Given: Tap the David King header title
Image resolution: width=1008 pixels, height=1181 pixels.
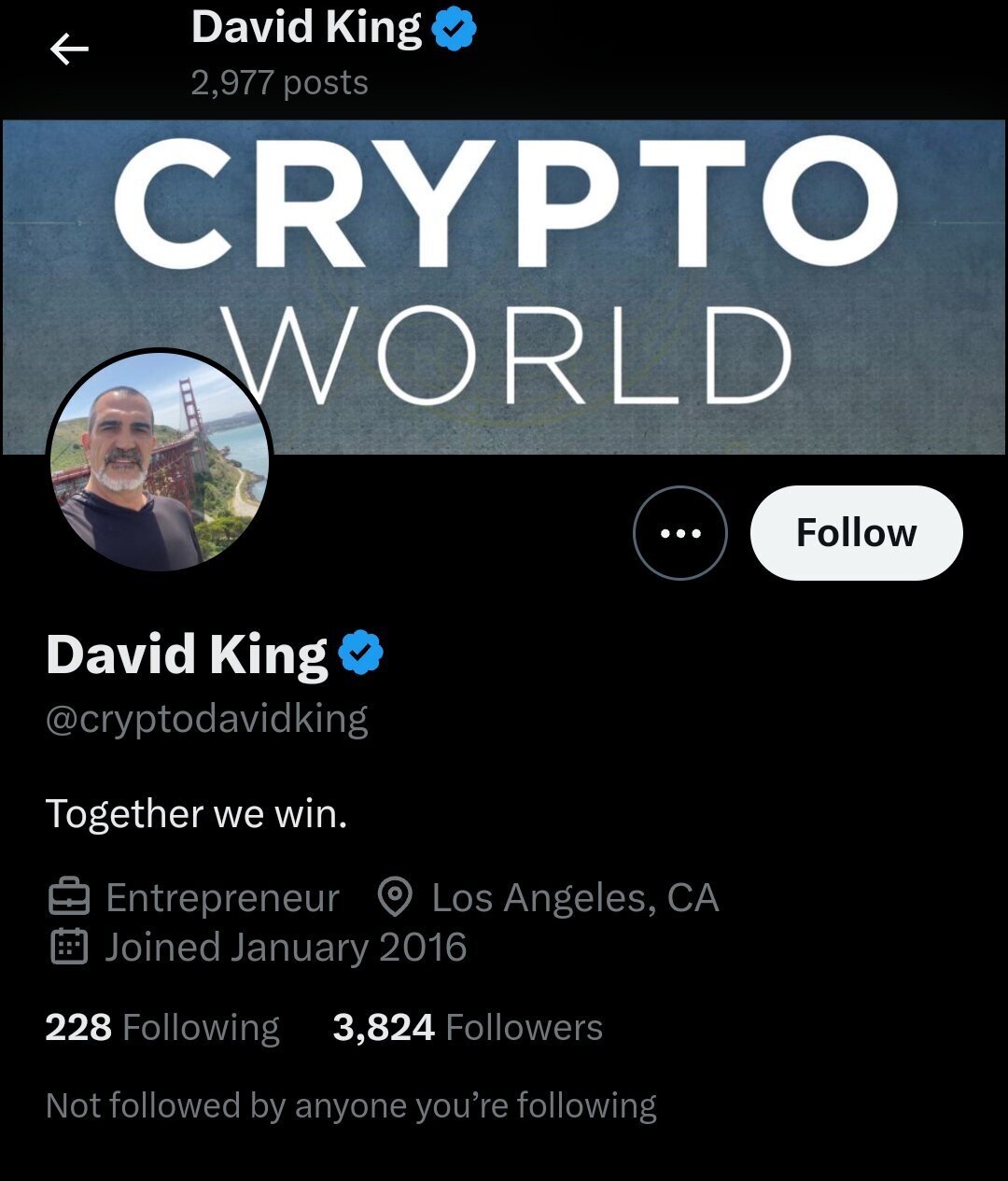Looking at the screenshot, I should tap(306, 28).
